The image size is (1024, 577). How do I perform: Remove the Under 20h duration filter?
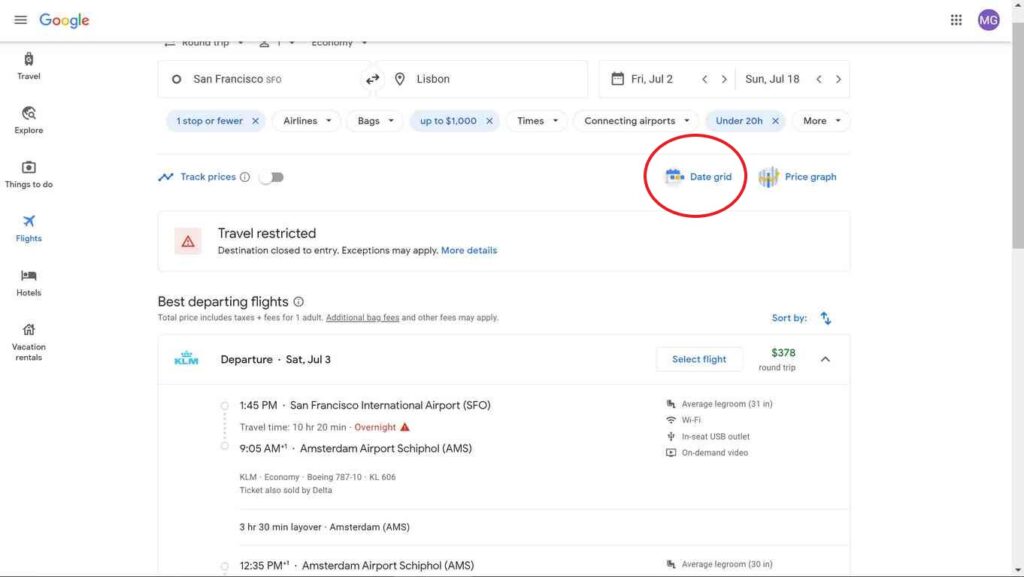pos(775,121)
